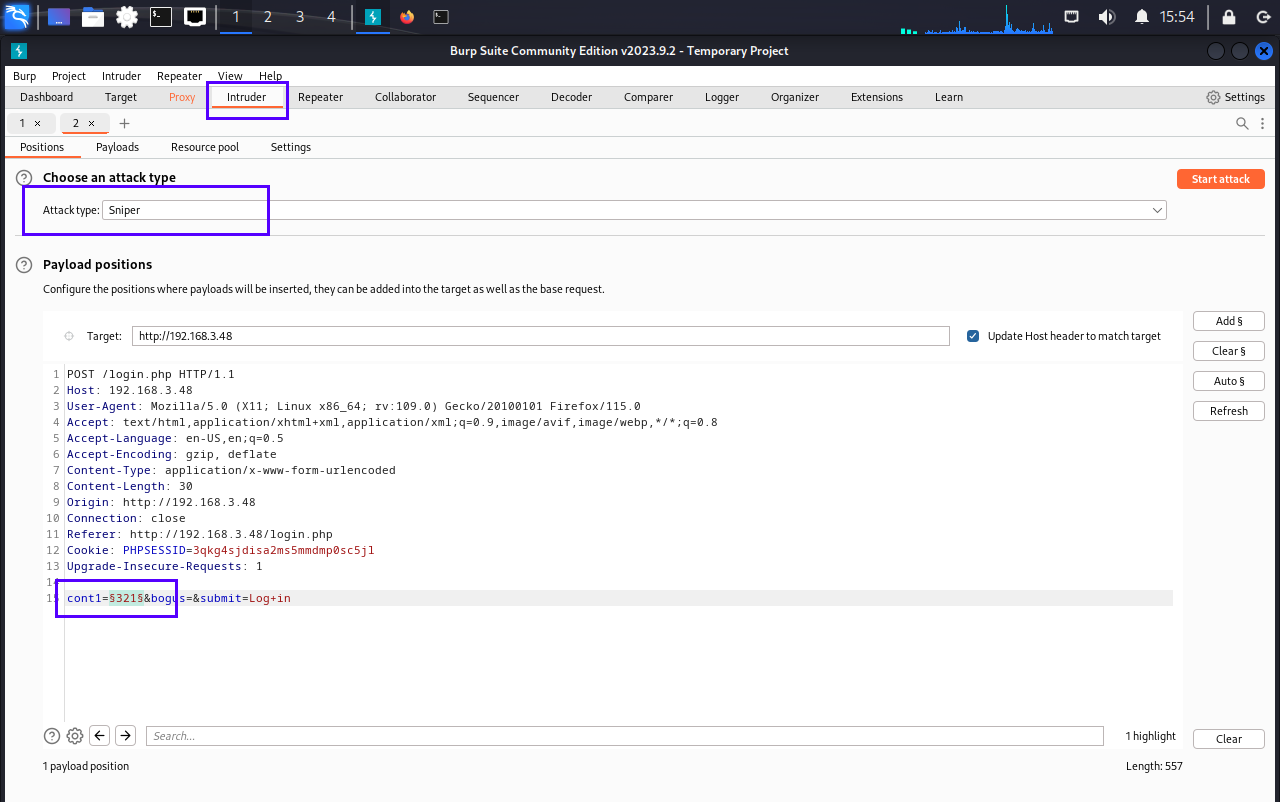This screenshot has width=1280, height=802.
Task: Switch to the Sequencer tab
Action: click(x=493, y=97)
